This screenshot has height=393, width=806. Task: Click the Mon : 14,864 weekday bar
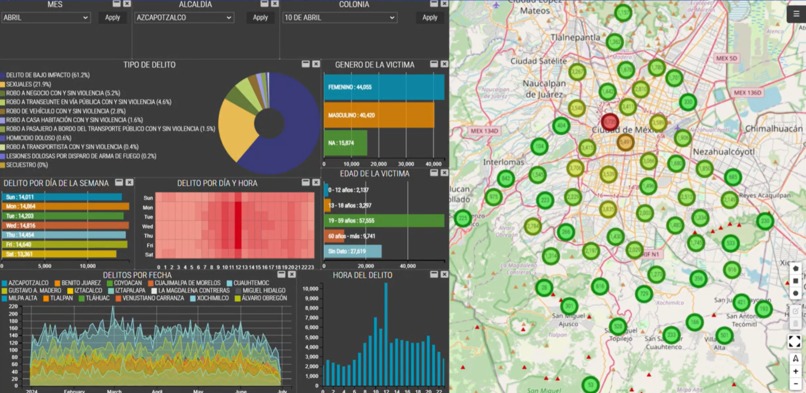click(x=65, y=207)
